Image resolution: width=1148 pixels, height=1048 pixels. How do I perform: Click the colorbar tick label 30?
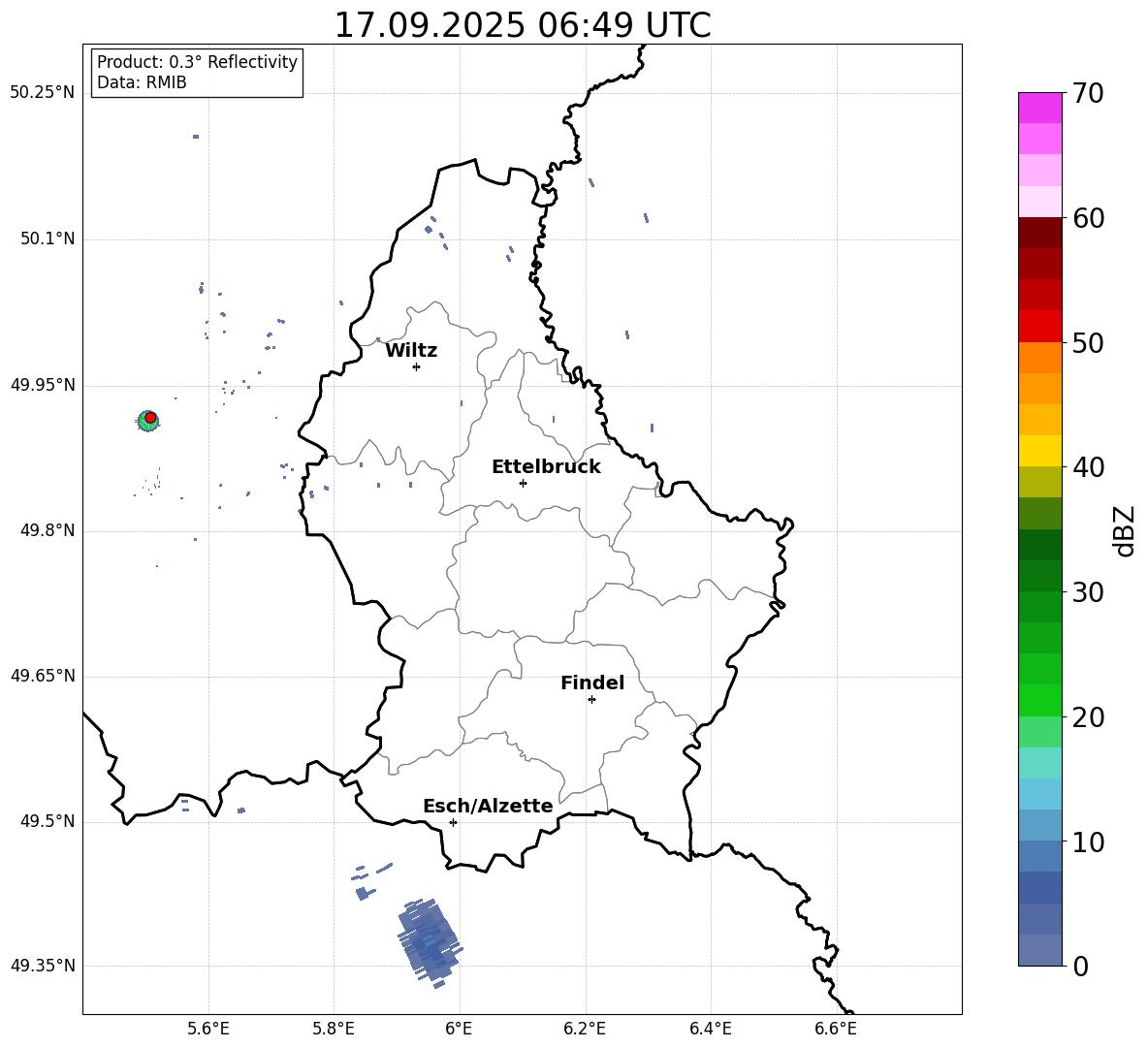pos(1088,592)
